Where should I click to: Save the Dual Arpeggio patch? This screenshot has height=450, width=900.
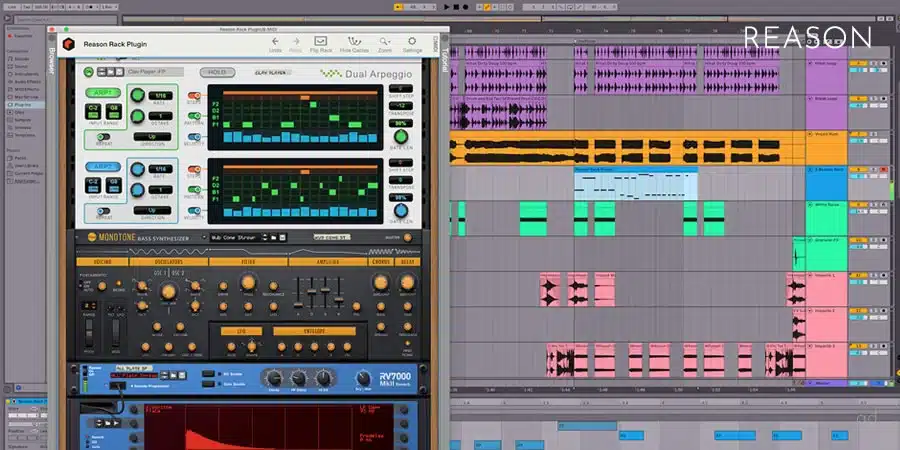pos(119,72)
